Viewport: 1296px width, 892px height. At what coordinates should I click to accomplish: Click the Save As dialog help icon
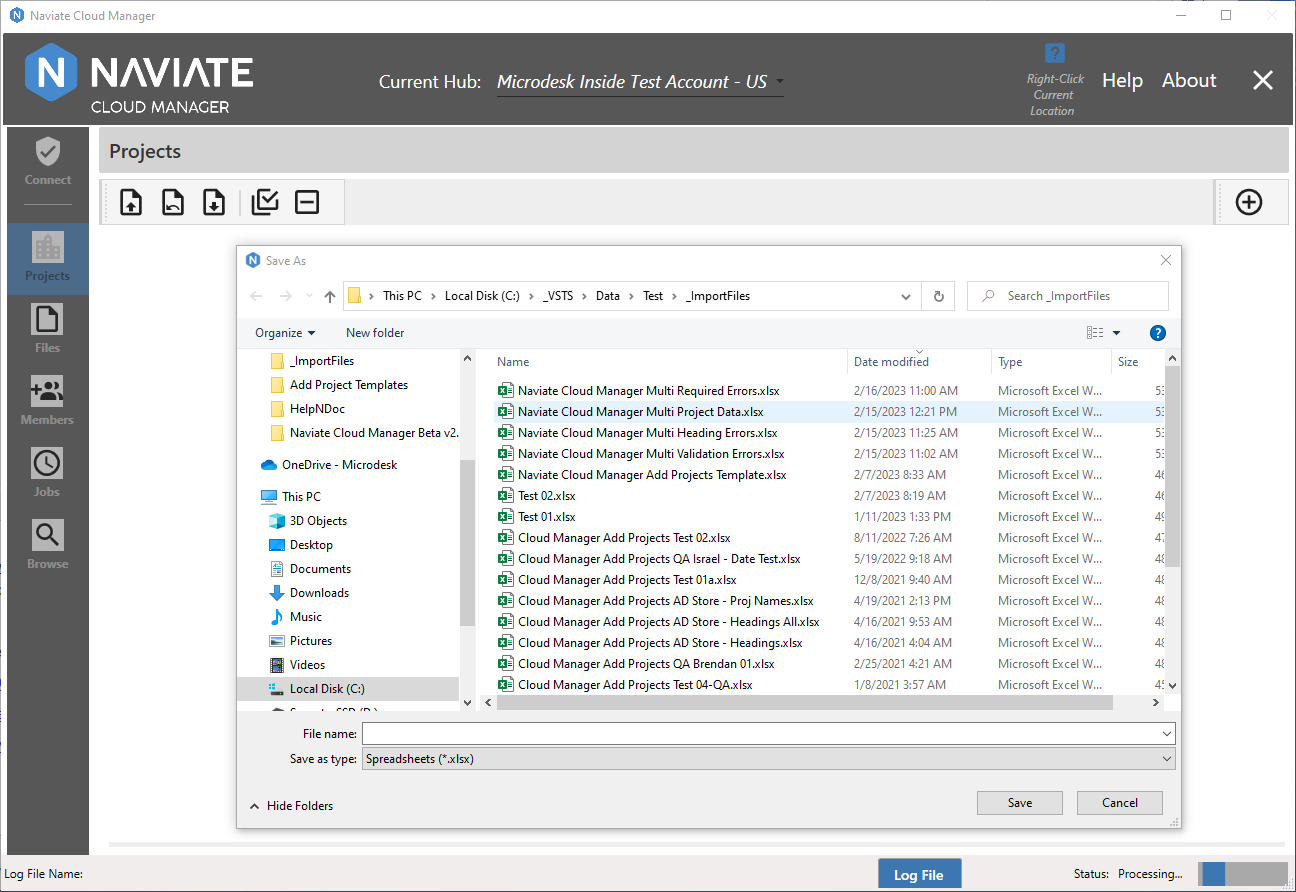[x=1158, y=333]
